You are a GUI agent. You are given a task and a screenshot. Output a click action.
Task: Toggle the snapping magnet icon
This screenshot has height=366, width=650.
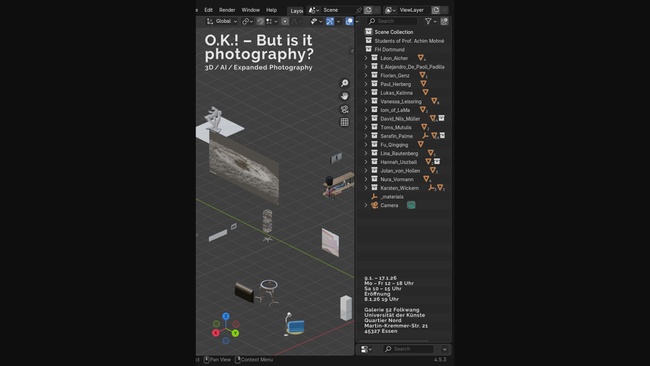tap(260, 21)
